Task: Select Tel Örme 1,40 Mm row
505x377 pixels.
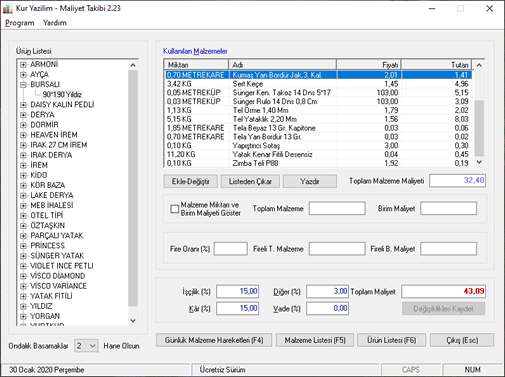Action: [x=318, y=110]
